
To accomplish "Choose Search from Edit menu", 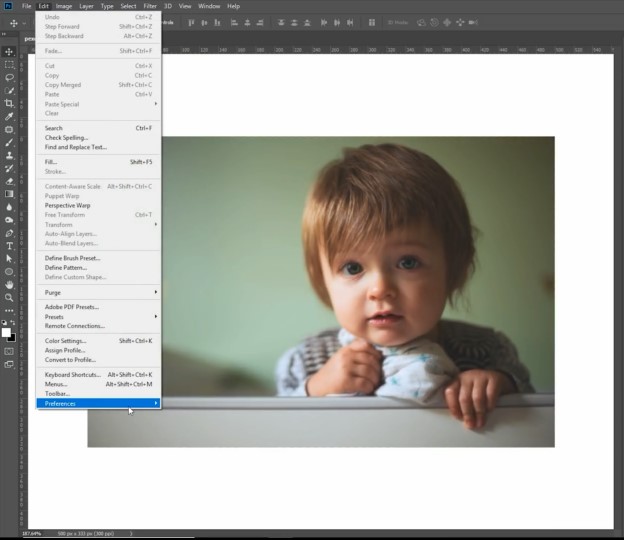I will coord(98,128).
